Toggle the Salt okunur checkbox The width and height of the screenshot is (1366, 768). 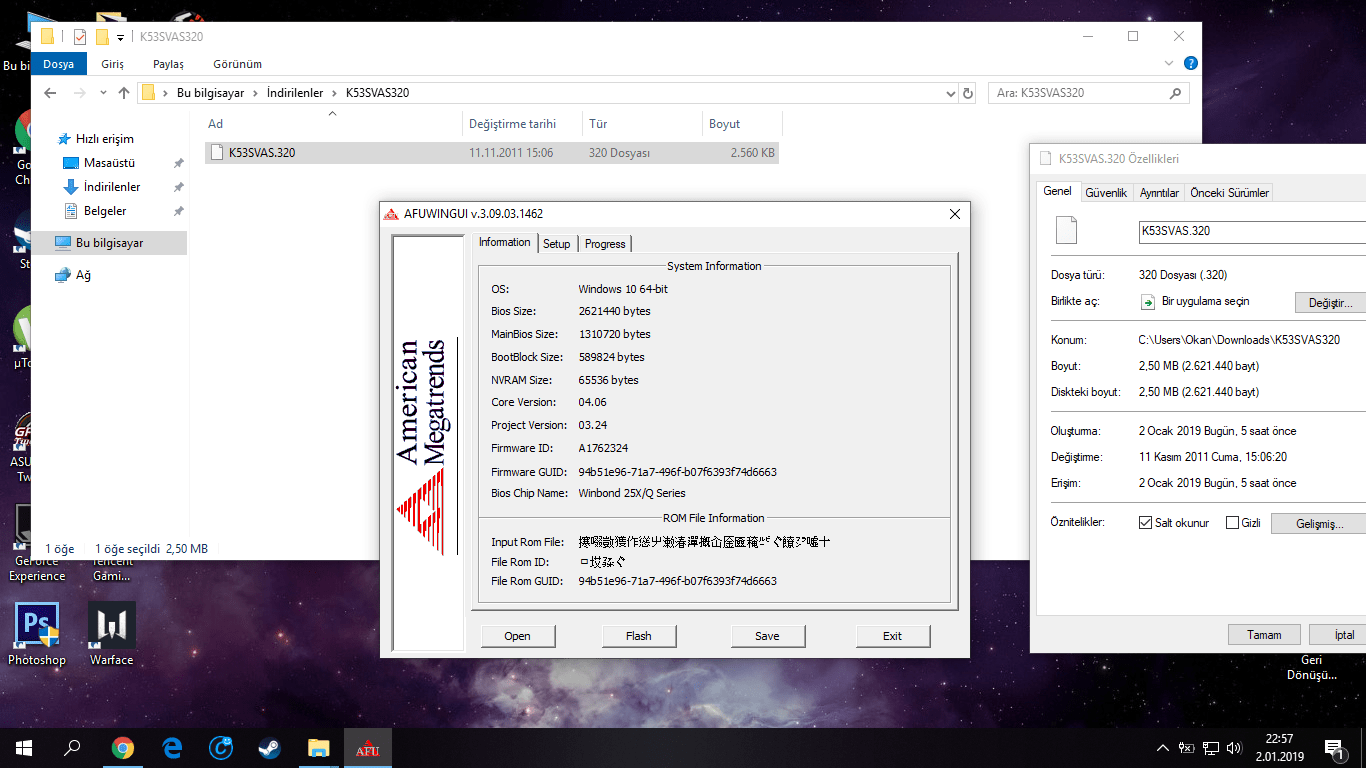[x=1146, y=523]
